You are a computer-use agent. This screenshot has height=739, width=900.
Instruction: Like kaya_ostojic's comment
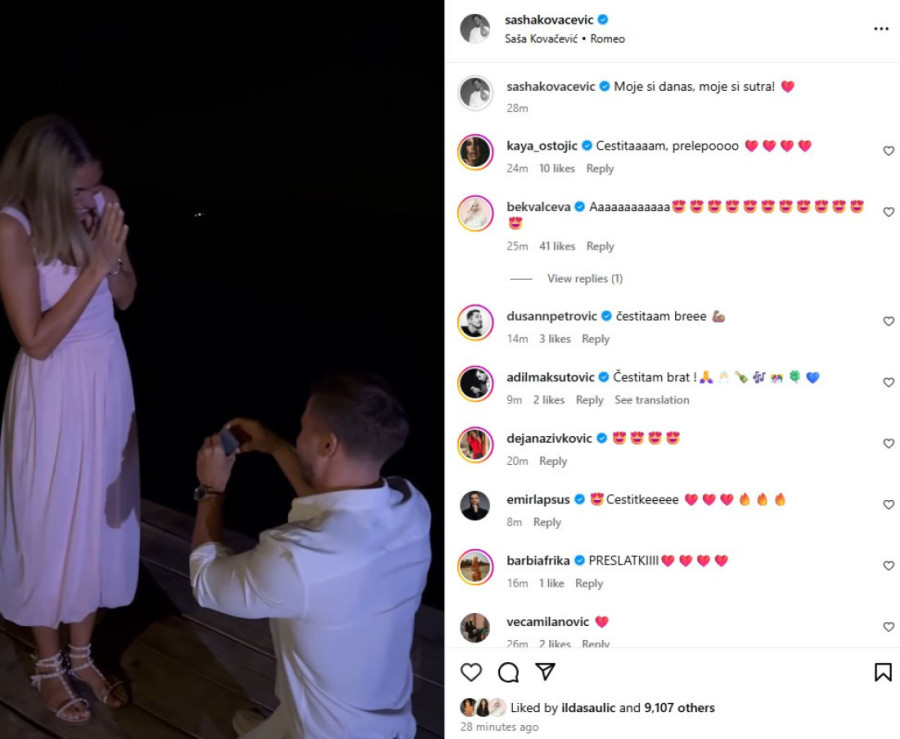(x=888, y=151)
